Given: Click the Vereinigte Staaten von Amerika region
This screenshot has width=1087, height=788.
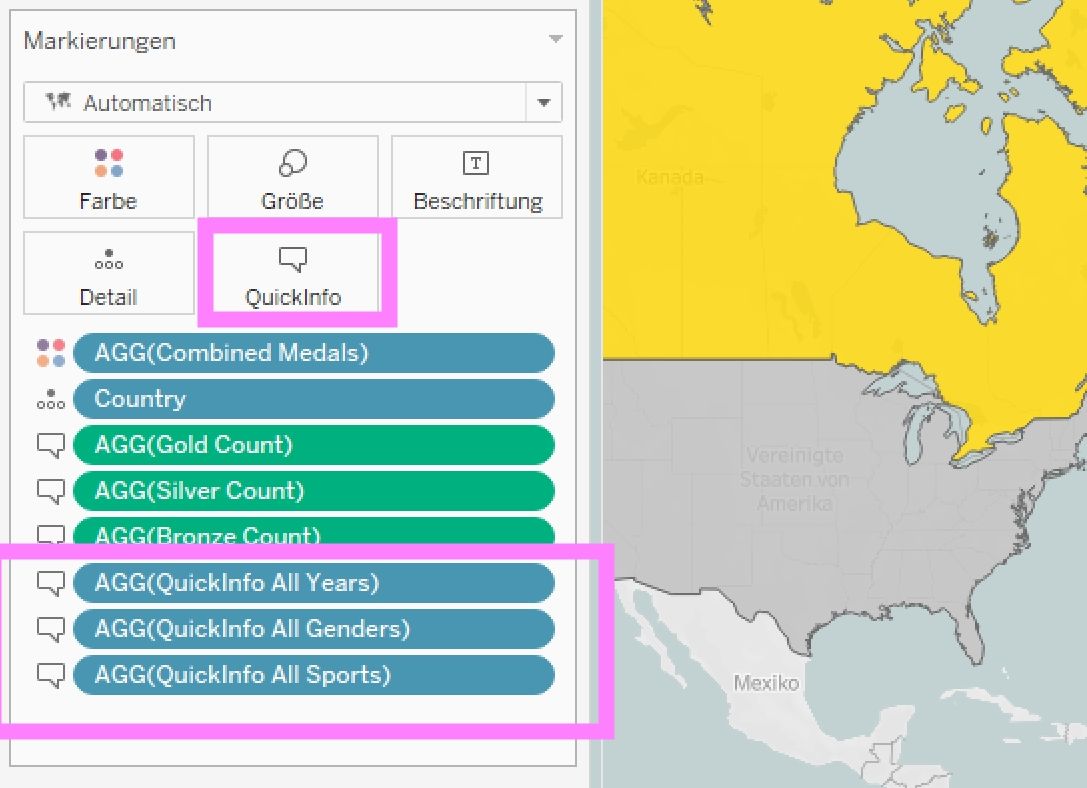Looking at the screenshot, I should pyautogui.click(x=794, y=479).
